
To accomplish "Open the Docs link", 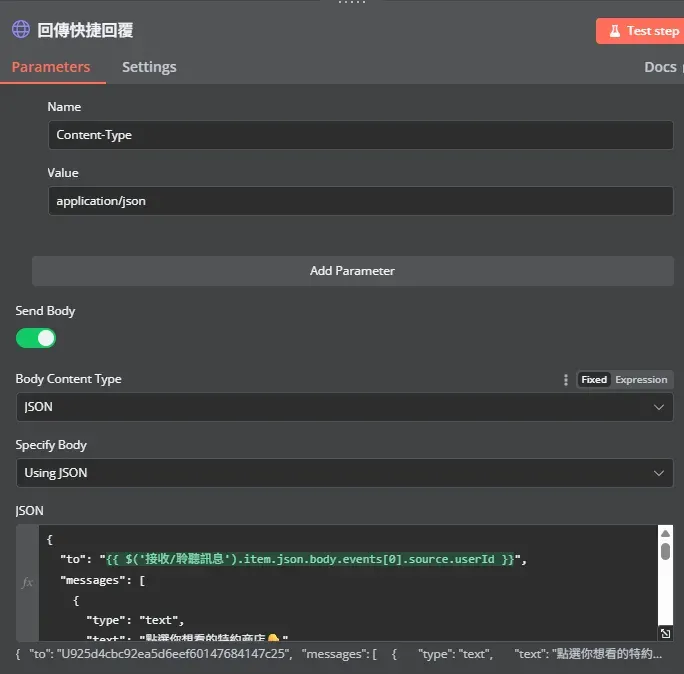I will click(660, 67).
